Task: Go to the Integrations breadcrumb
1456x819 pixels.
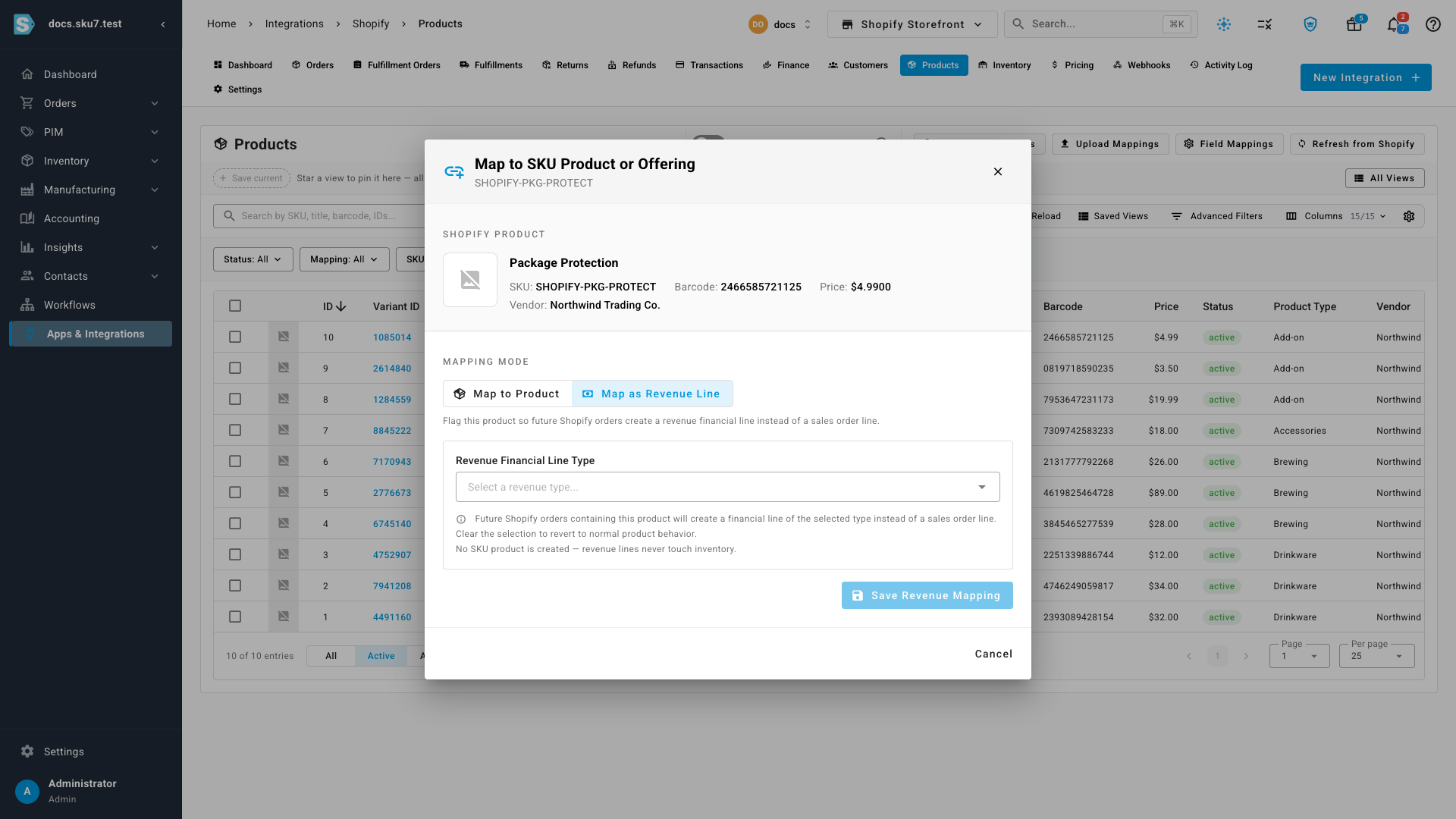Action: (x=294, y=24)
